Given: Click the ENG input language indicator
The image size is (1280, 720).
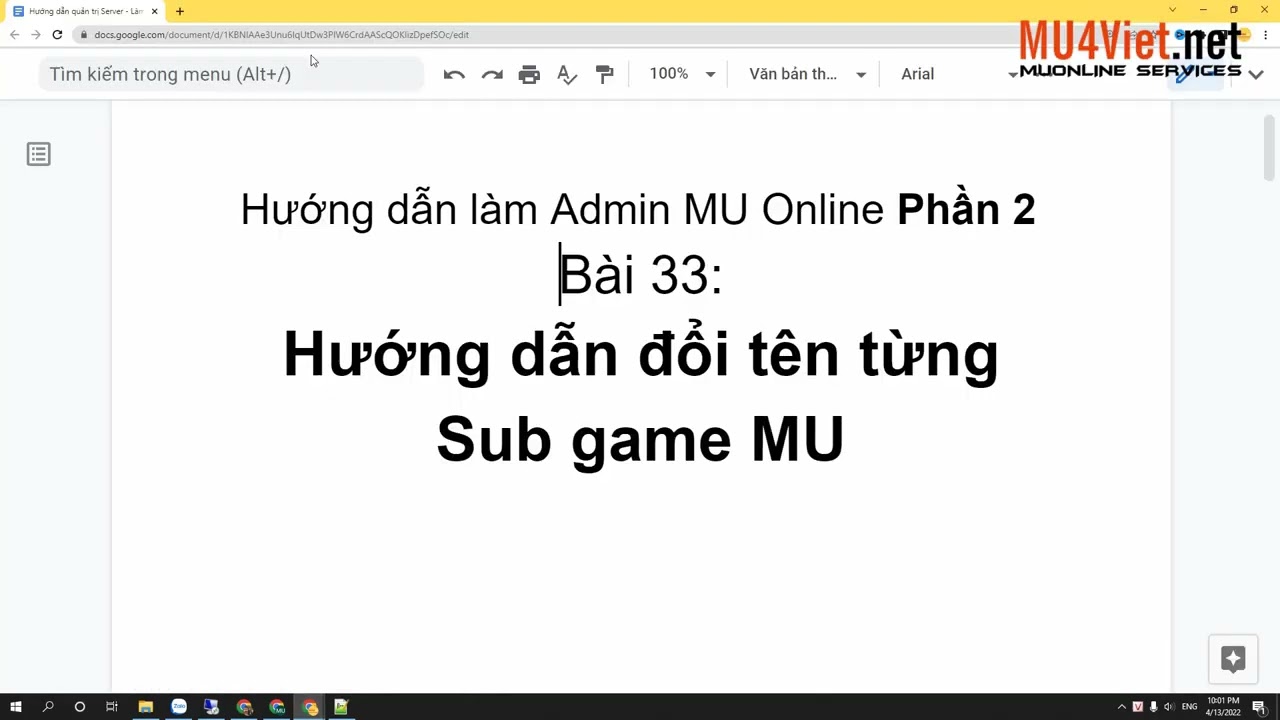Looking at the screenshot, I should [1189, 707].
